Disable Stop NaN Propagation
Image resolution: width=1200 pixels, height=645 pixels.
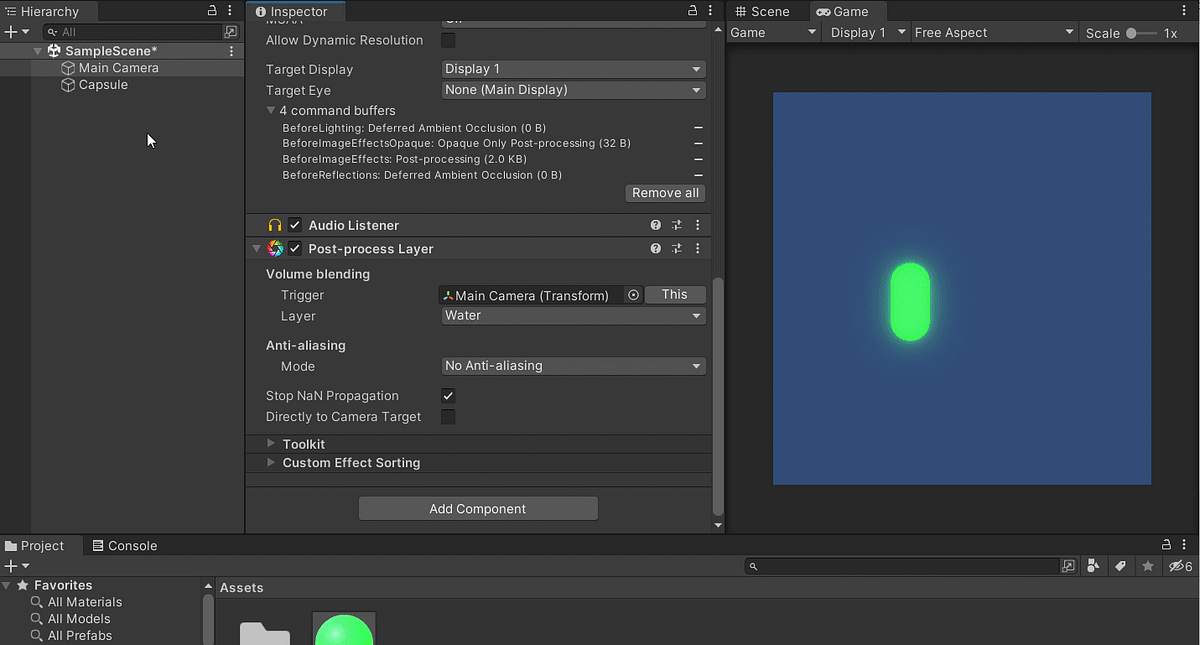448,395
